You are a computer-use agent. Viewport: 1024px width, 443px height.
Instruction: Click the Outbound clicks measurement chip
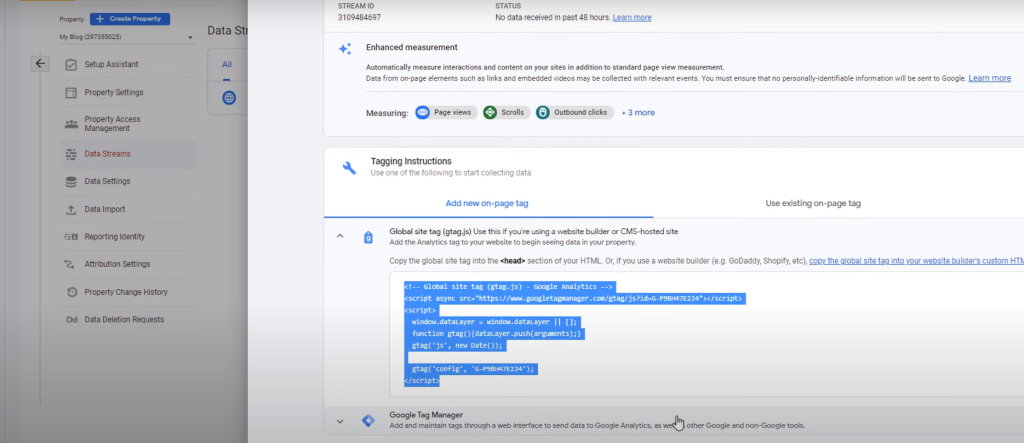575,112
